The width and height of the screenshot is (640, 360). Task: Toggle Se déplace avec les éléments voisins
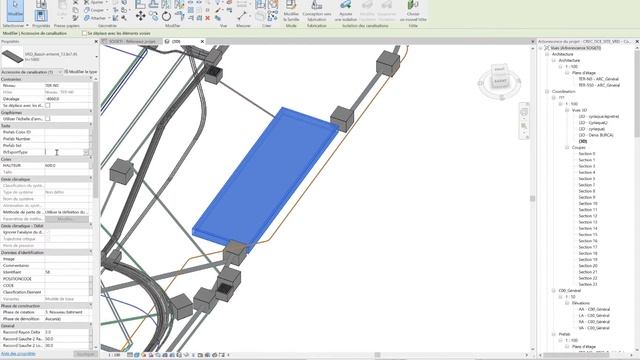(x=84, y=33)
